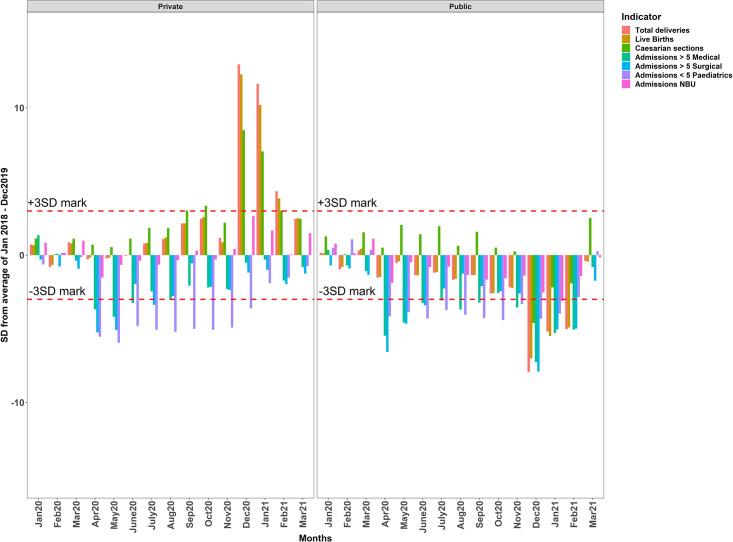Click the Admissions < 5 Paediatrics swatch
733x542 pixels.
[x=625, y=75]
